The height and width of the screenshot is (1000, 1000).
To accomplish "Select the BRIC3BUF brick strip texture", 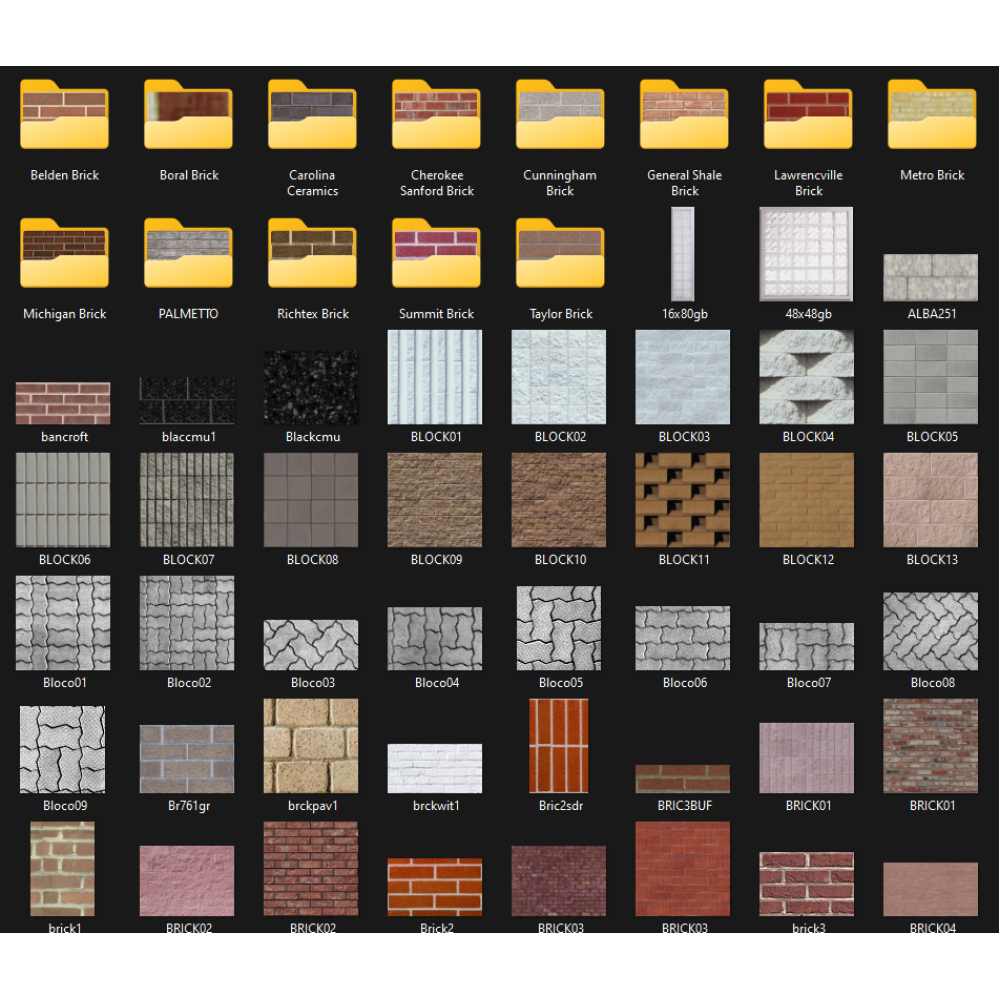I will [682, 779].
